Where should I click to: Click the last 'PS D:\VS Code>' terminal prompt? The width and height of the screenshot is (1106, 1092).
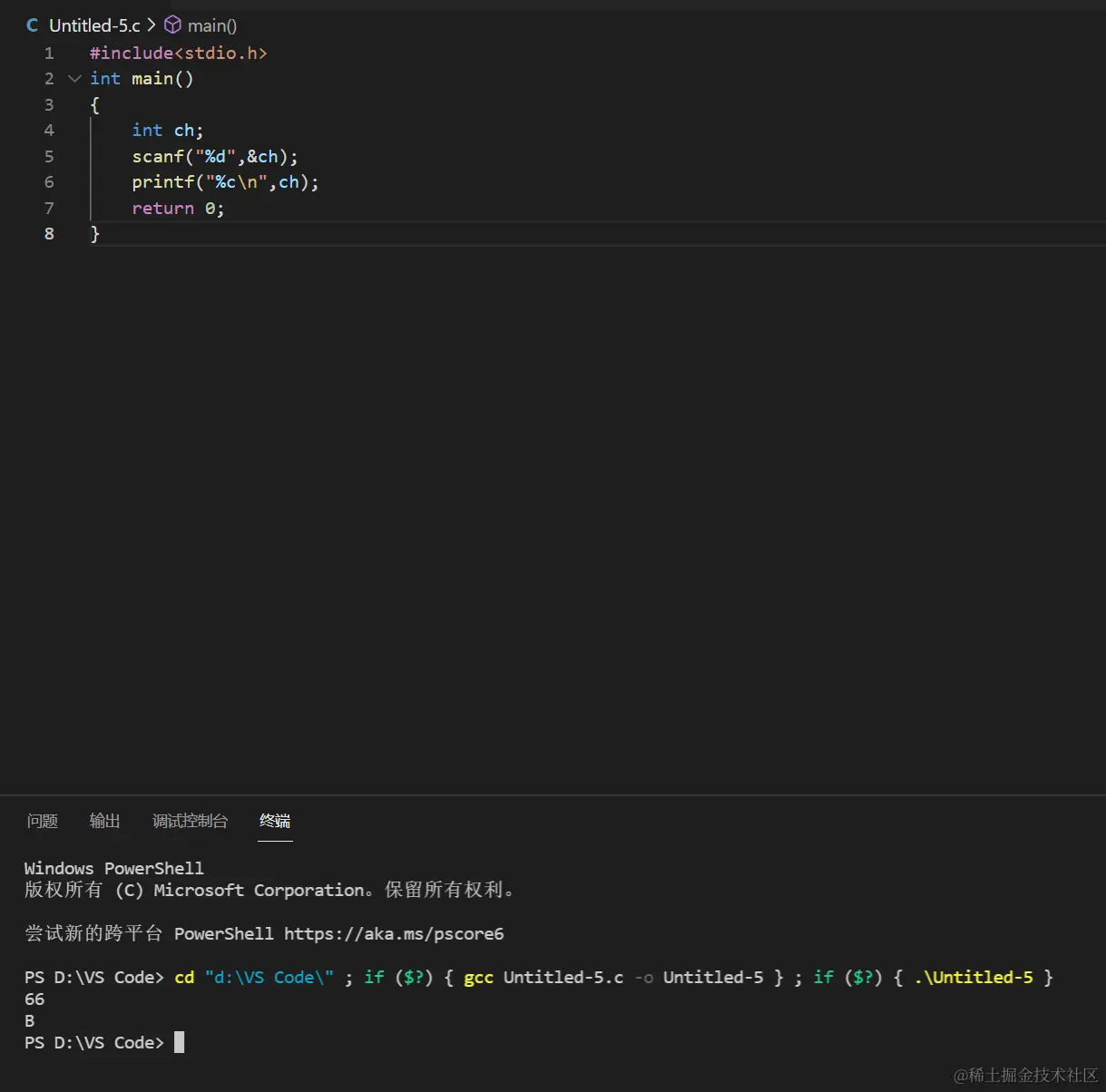pos(94,1043)
